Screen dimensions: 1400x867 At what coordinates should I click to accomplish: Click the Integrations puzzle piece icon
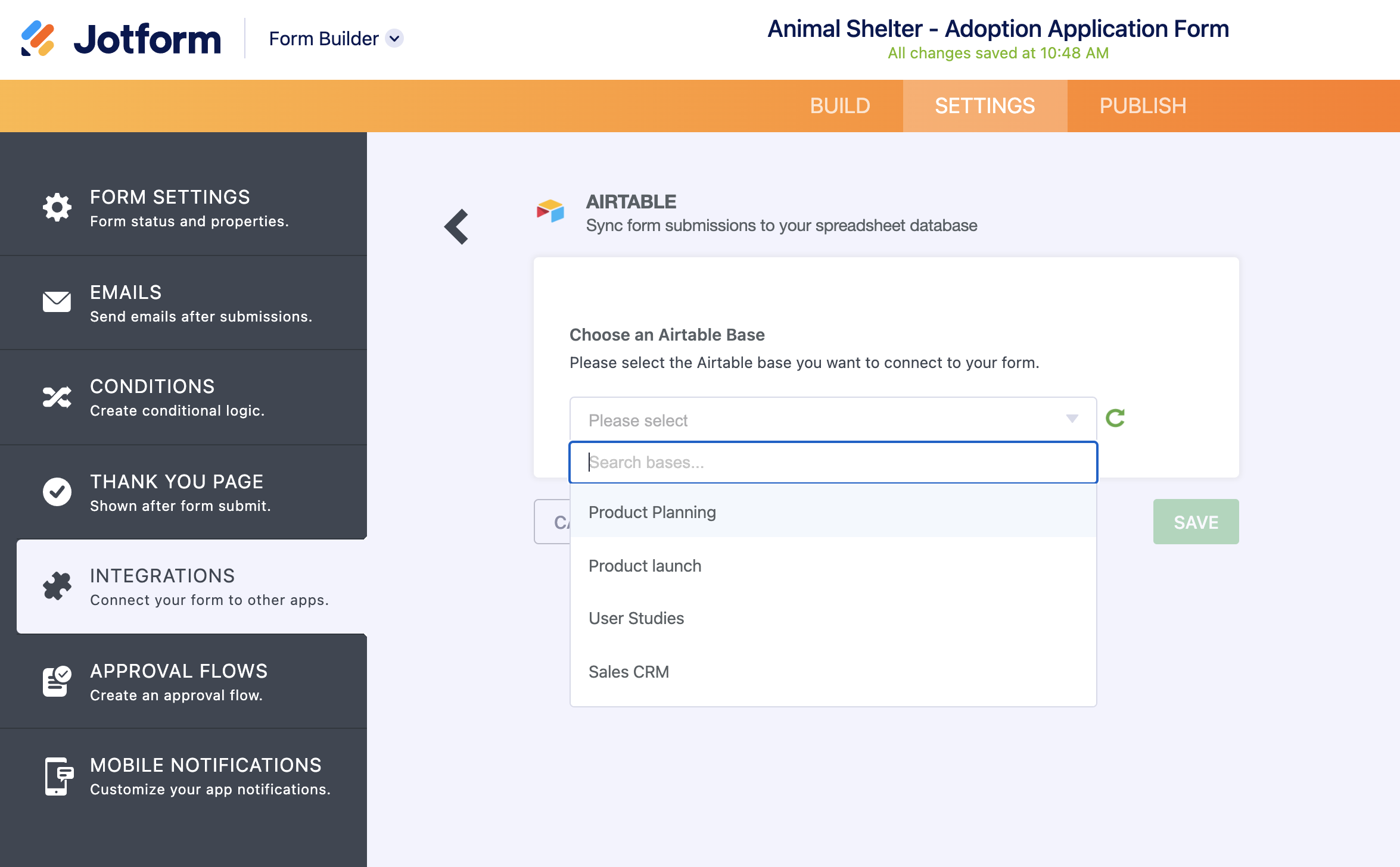[57, 586]
